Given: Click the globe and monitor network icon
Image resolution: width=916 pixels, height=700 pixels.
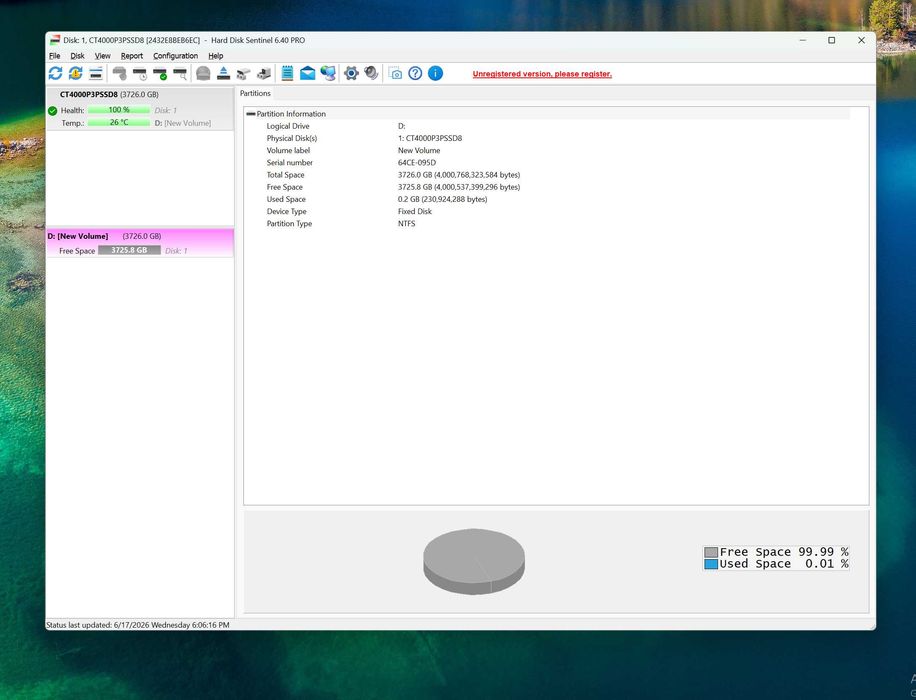Looking at the screenshot, I should point(328,73).
